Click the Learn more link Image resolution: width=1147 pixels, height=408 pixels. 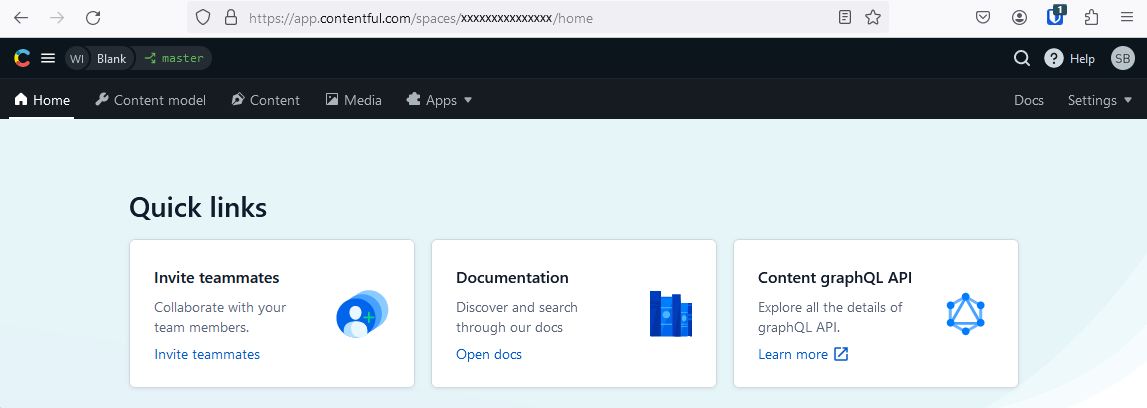pos(793,355)
